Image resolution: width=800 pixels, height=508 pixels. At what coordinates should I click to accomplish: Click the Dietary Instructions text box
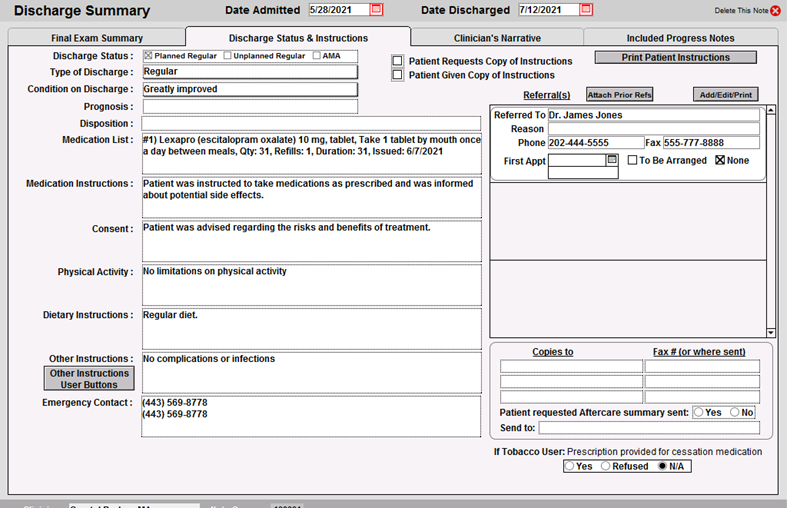312,329
